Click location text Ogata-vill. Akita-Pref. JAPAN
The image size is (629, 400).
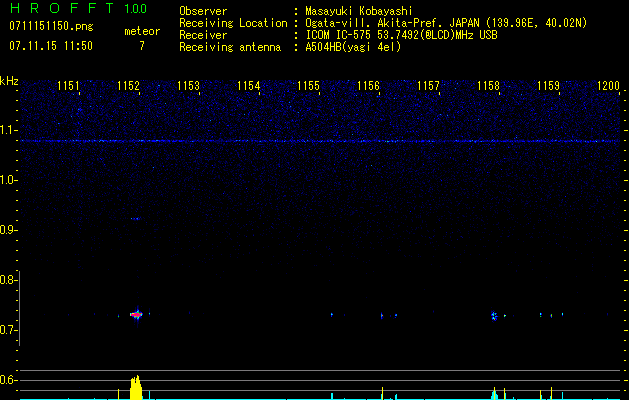391,23
